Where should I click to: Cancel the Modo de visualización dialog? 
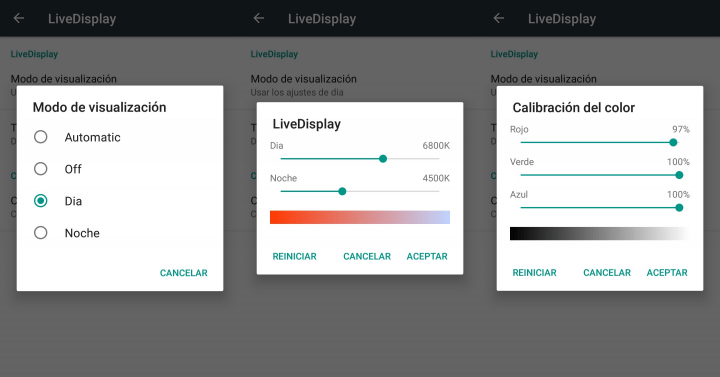pos(184,273)
